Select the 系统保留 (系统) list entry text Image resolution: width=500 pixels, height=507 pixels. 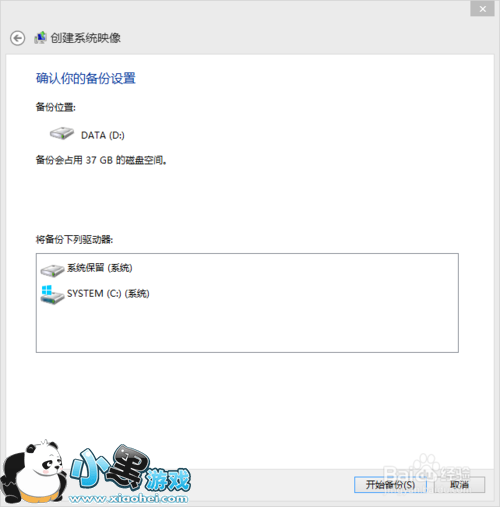coord(99,268)
